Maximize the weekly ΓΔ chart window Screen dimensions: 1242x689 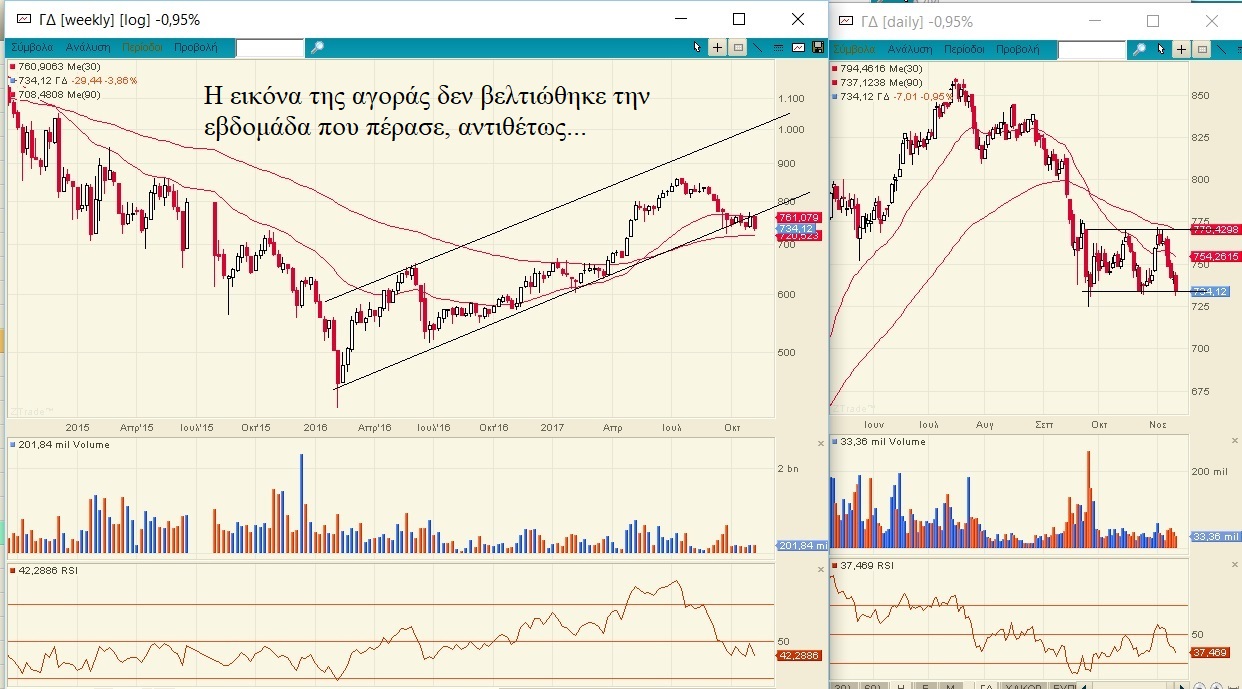click(739, 19)
